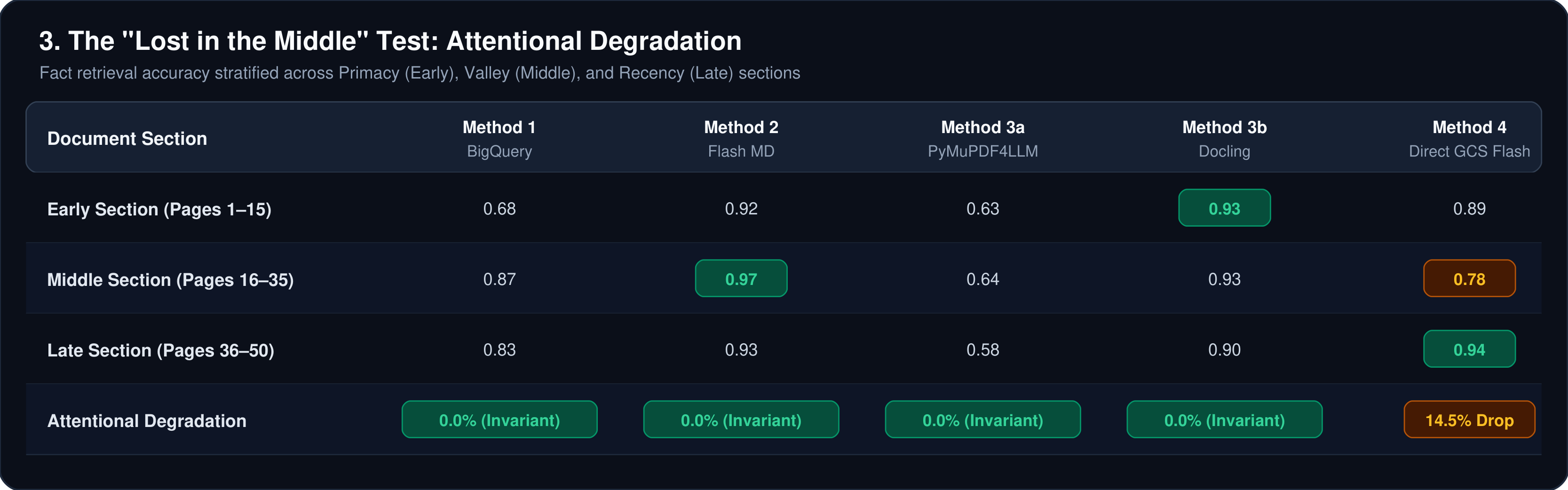Click the green 0.94 badge
The width and height of the screenshot is (1568, 490).
(x=1469, y=349)
